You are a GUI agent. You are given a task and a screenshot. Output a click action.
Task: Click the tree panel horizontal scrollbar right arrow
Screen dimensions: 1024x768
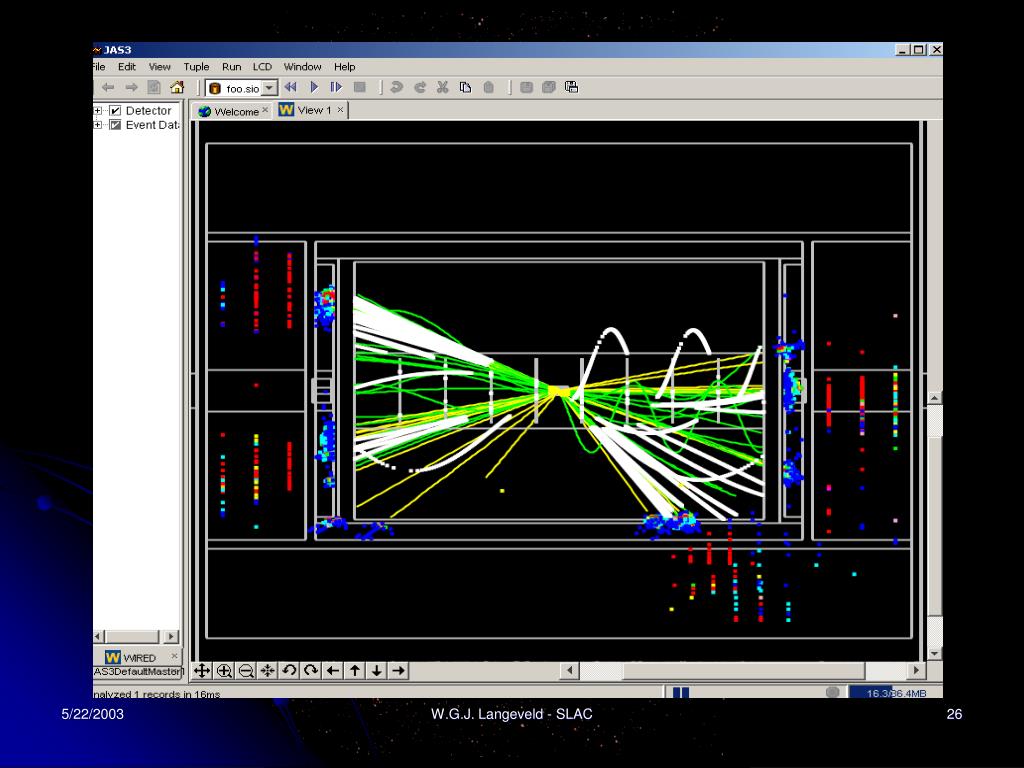click(171, 636)
